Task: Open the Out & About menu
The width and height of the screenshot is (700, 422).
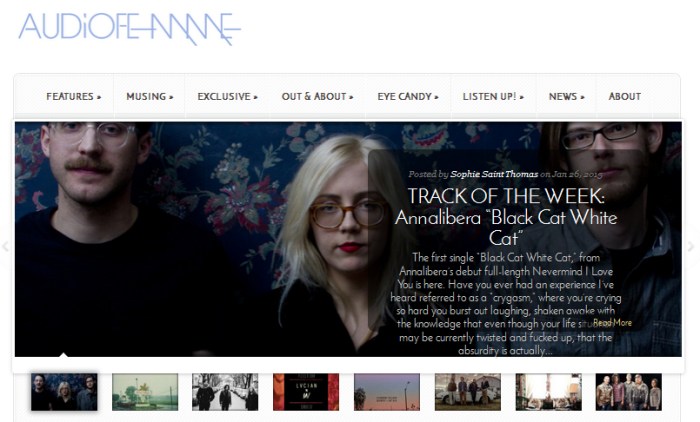Action: pos(317,96)
